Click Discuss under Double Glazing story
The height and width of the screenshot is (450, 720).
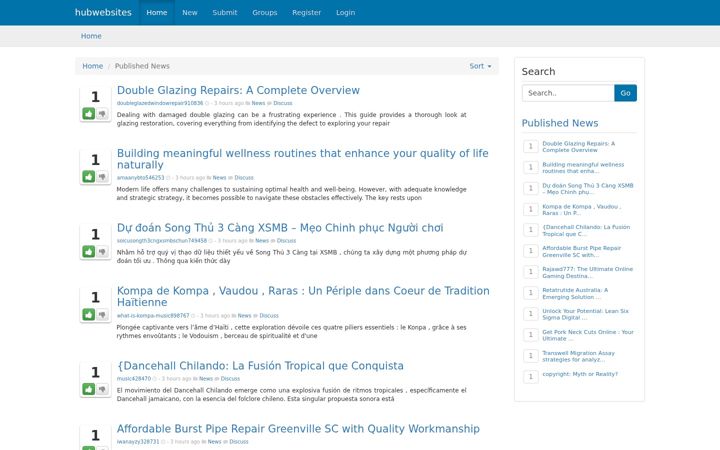(282, 103)
